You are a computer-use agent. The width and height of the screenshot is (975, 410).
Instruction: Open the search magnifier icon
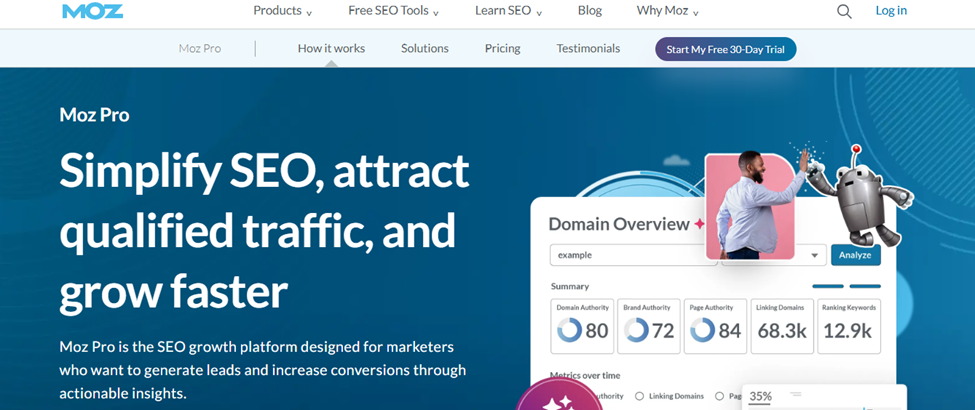click(844, 11)
